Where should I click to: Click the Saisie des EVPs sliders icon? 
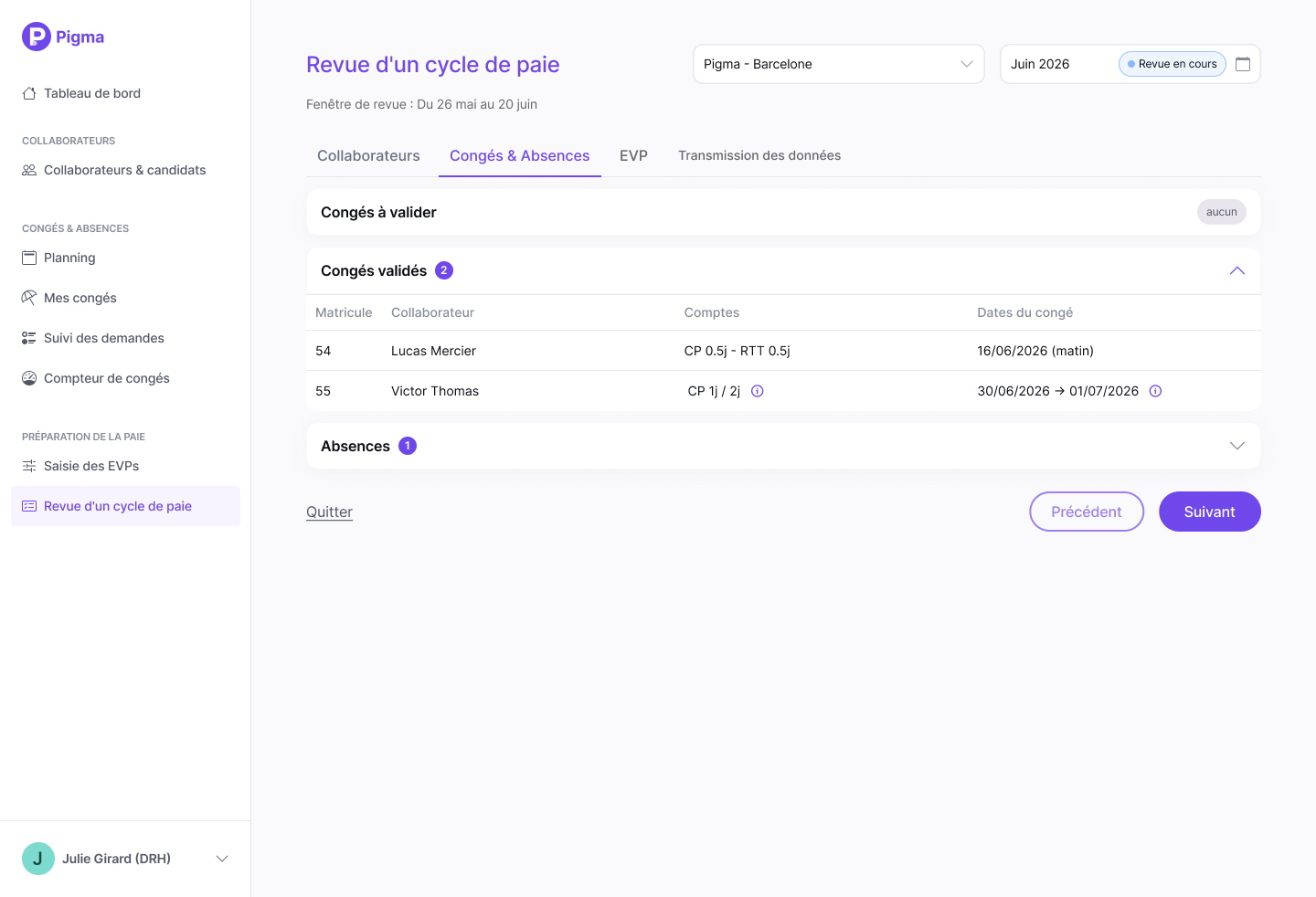pyautogui.click(x=29, y=466)
